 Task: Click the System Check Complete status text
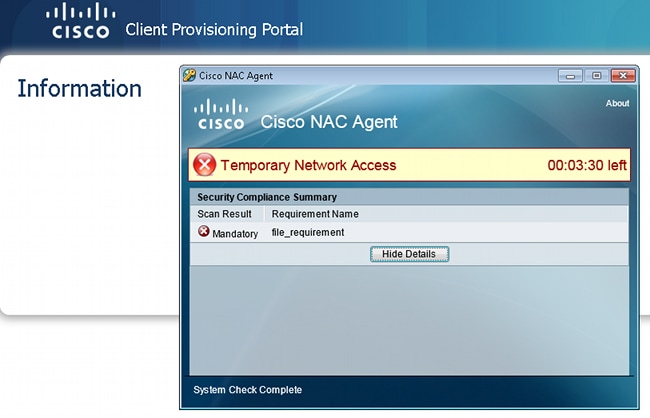(x=247, y=390)
